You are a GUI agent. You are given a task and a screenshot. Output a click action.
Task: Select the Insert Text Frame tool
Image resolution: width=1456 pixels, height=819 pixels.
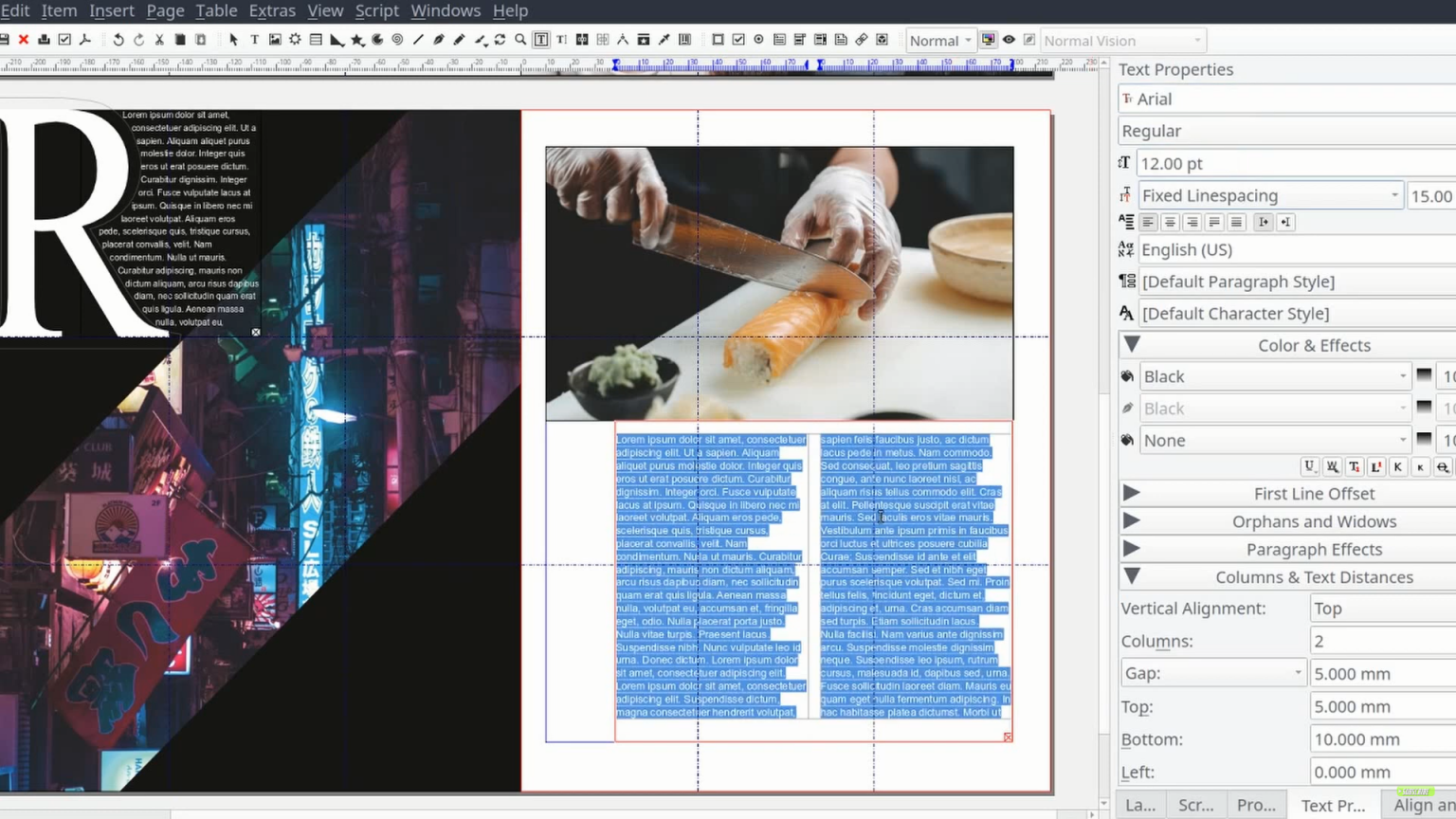[x=255, y=40]
